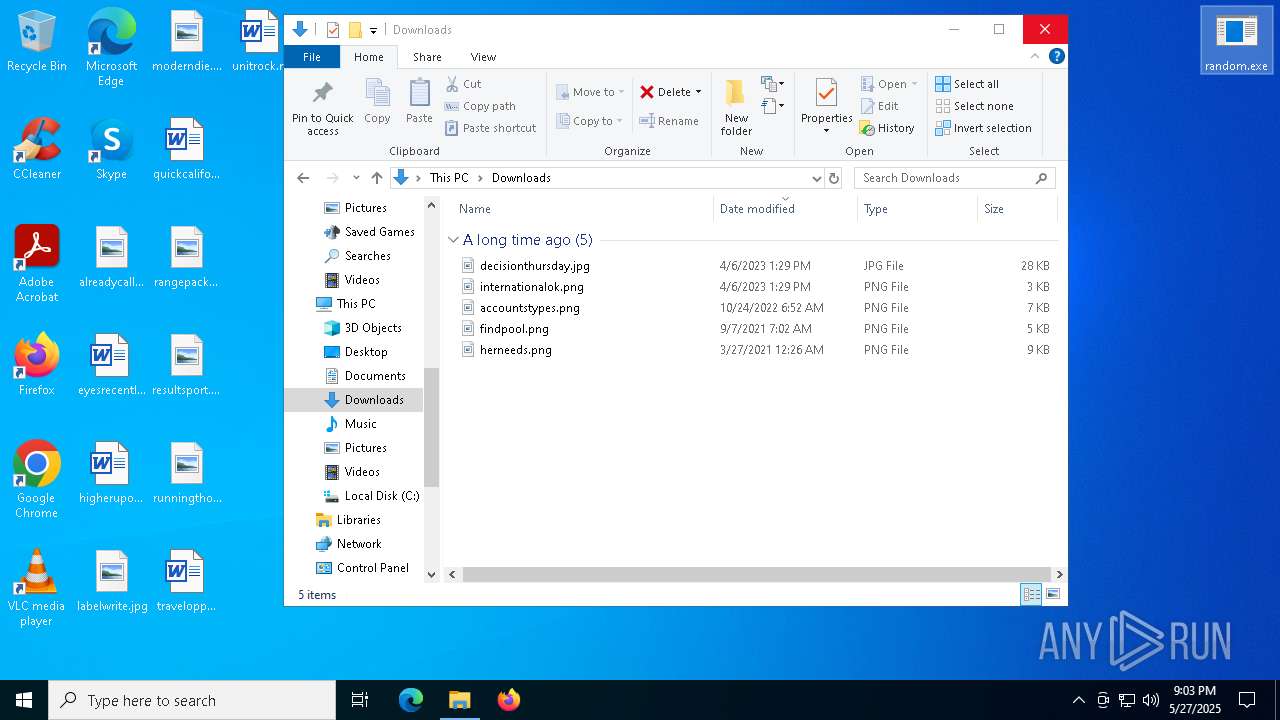1280x720 pixels.
Task: Click the Help question mark icon
Action: point(1056,56)
